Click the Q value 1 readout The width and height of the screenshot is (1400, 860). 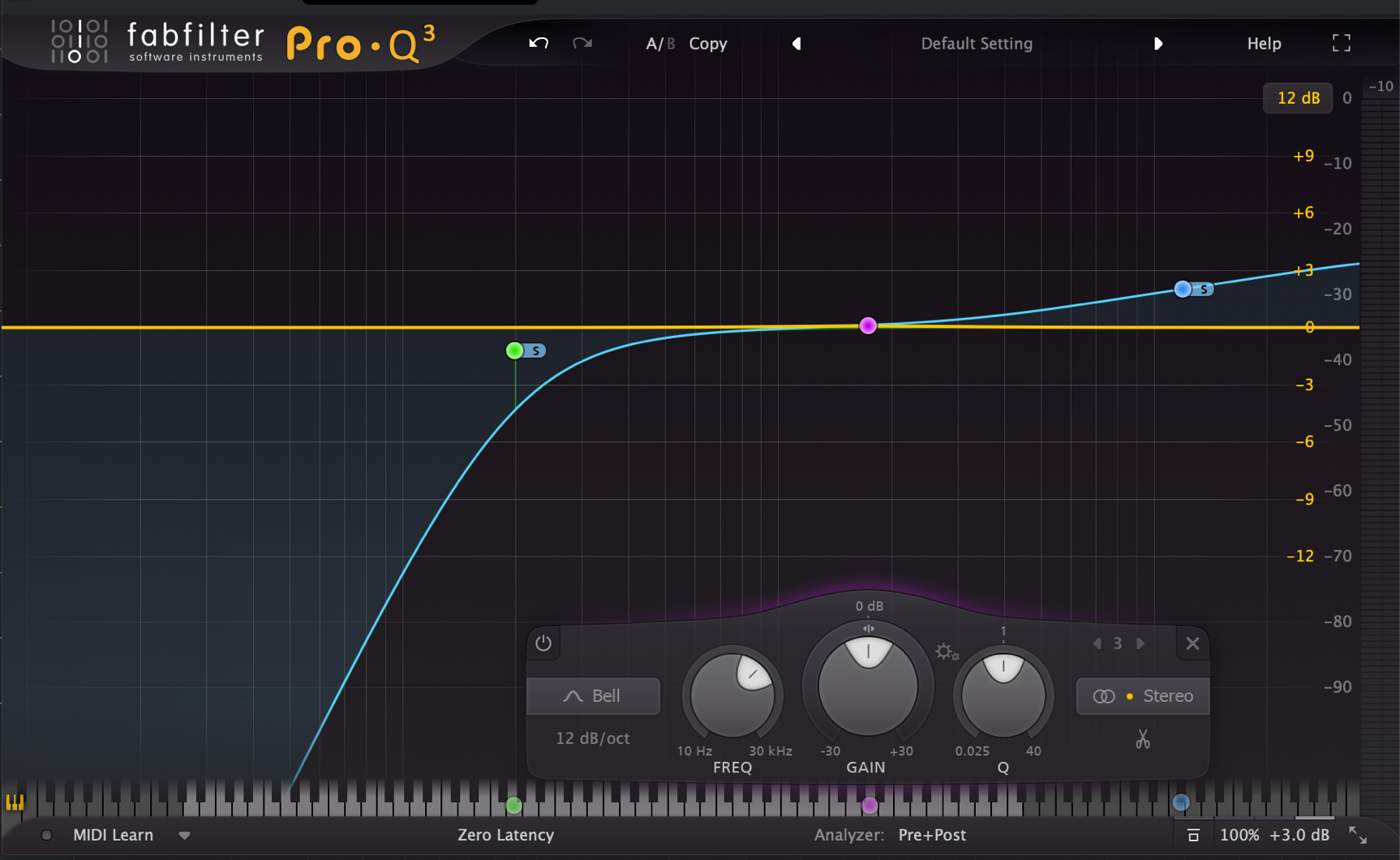click(x=1003, y=631)
